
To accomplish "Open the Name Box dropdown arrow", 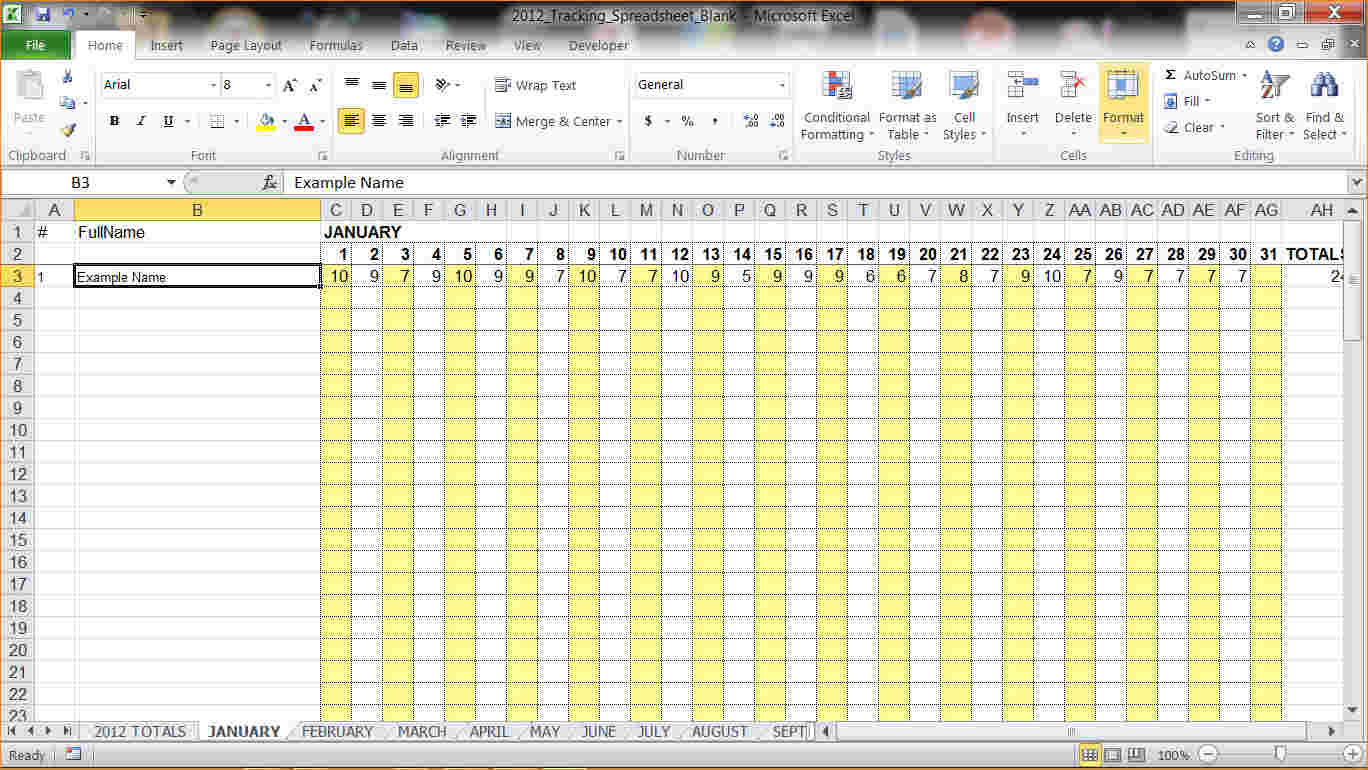I will click(x=171, y=183).
